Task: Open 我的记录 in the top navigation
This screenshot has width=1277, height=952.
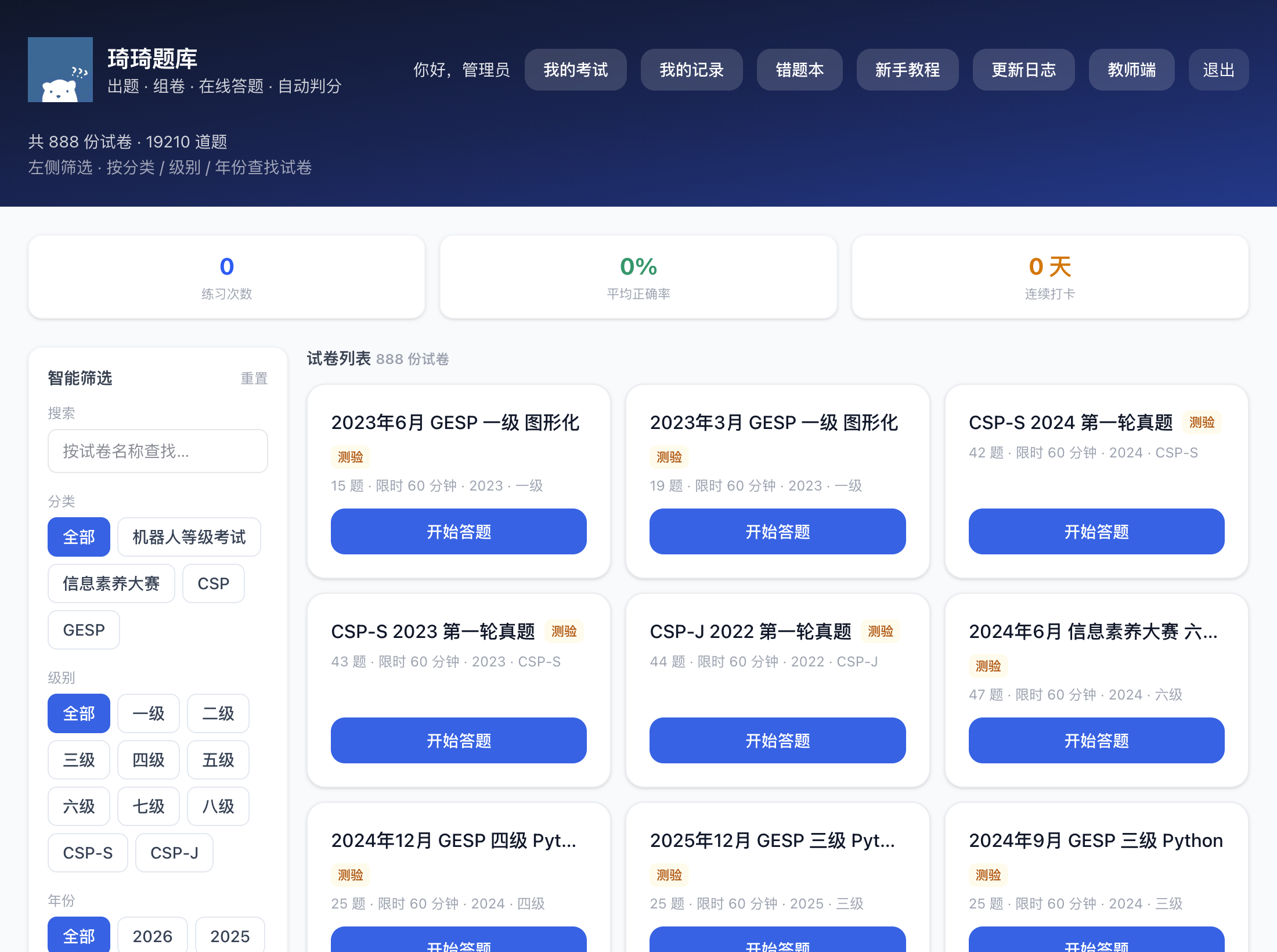Action: (691, 70)
